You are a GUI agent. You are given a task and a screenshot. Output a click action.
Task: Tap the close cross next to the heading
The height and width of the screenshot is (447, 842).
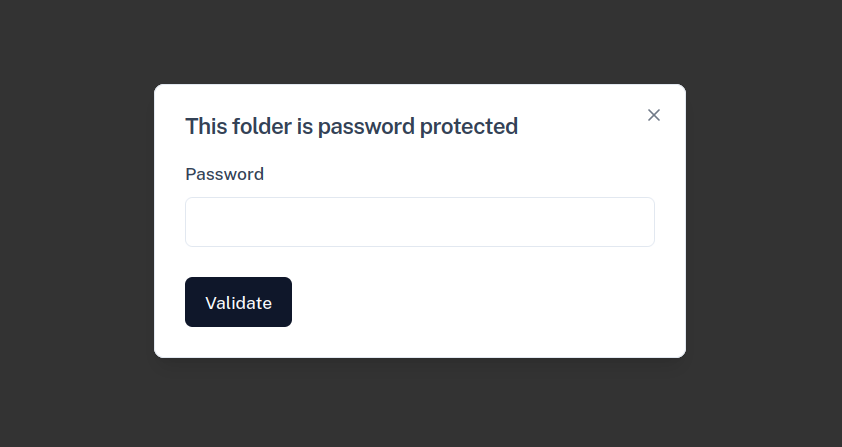(x=654, y=115)
